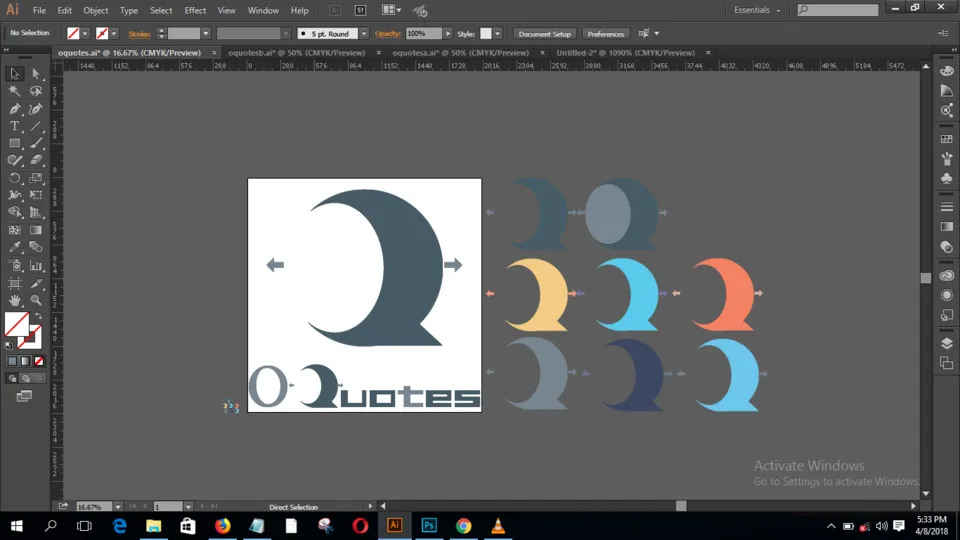Pick the Lasso tool
This screenshot has width=960, height=540.
click(36, 91)
